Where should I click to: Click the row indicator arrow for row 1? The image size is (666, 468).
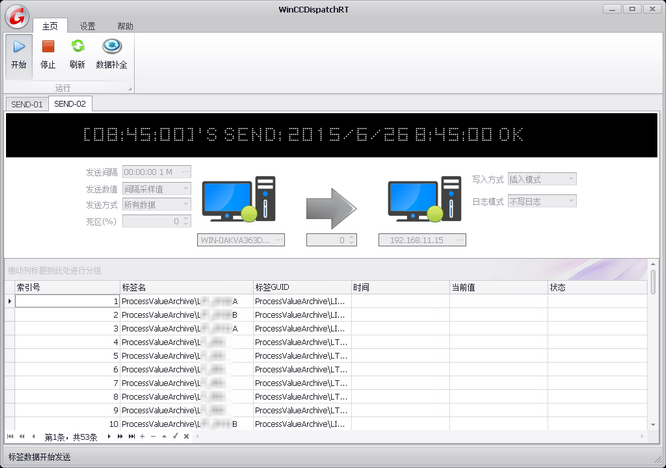pyautogui.click(x=9, y=301)
